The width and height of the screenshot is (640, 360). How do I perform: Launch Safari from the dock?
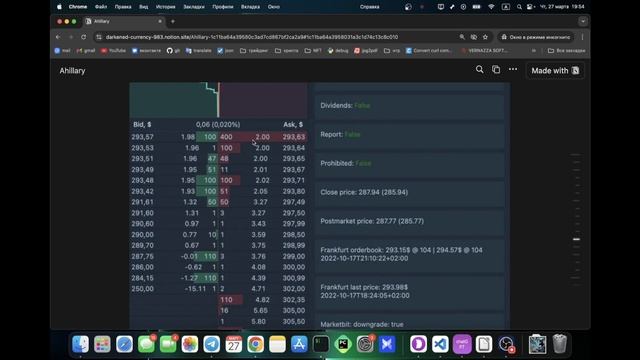coord(124,344)
